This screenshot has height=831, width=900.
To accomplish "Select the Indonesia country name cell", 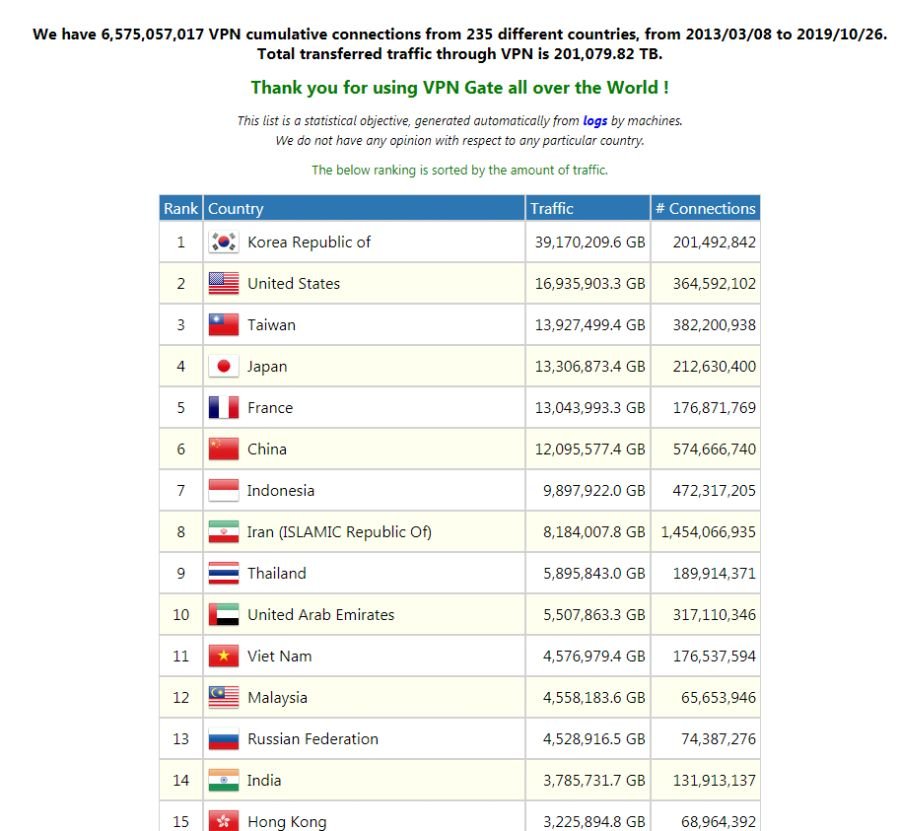I will pyautogui.click(x=281, y=491).
